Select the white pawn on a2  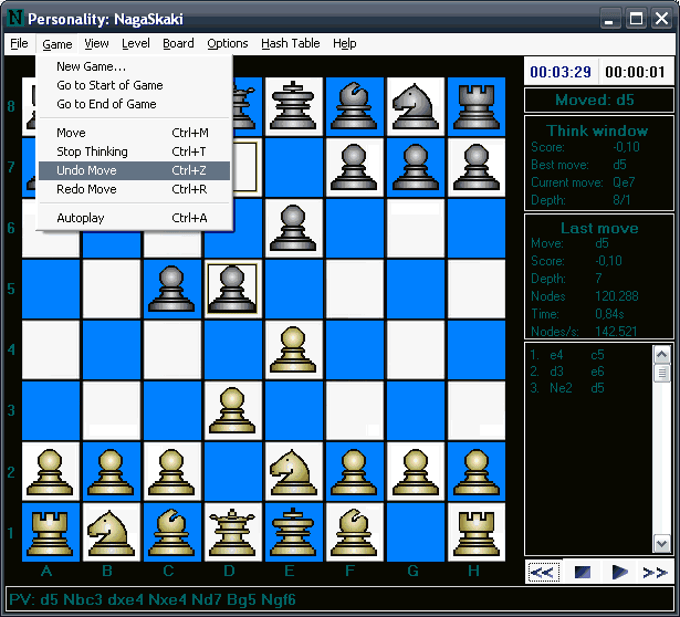(50, 472)
